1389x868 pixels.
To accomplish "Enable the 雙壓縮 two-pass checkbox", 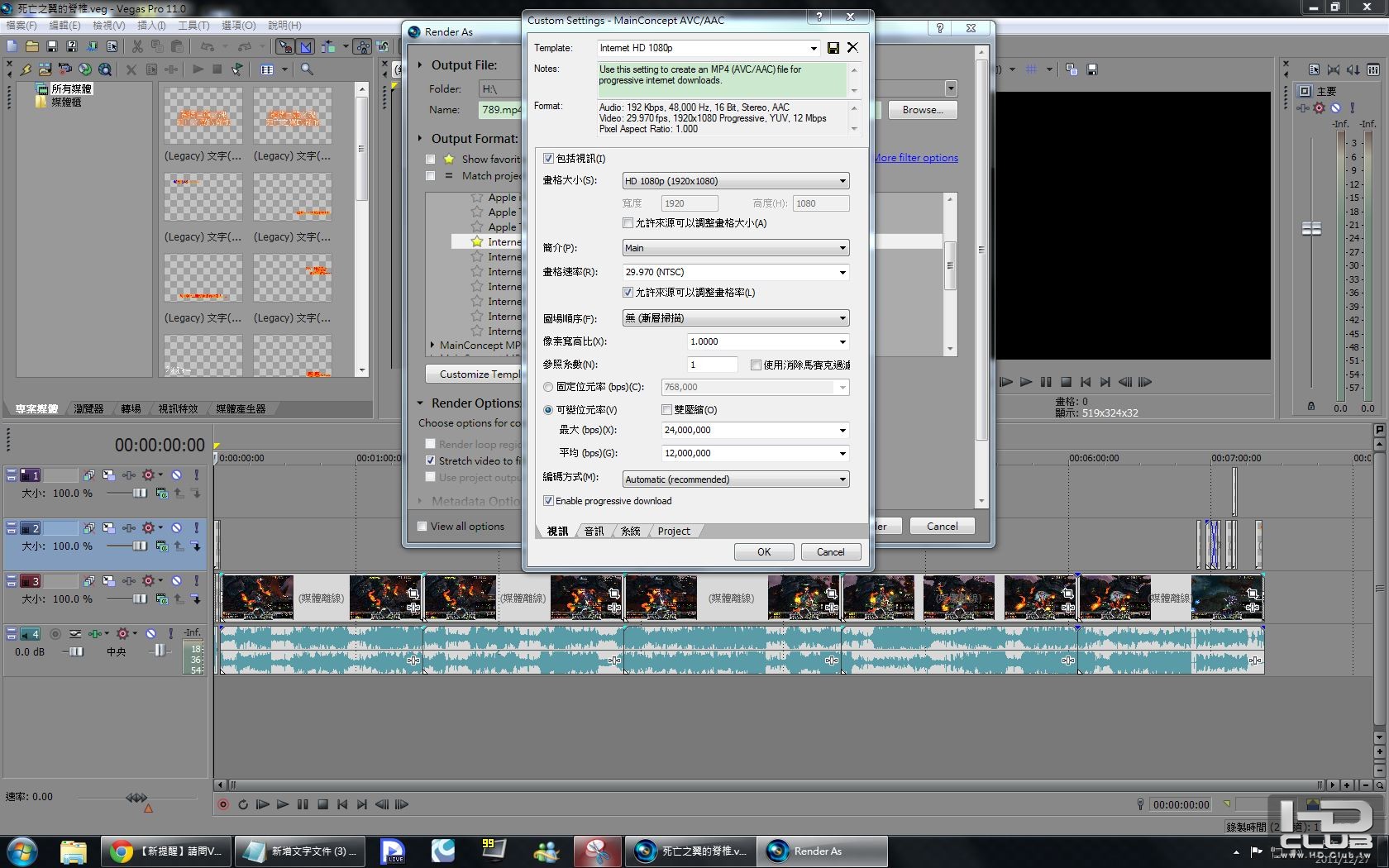I will [x=667, y=410].
